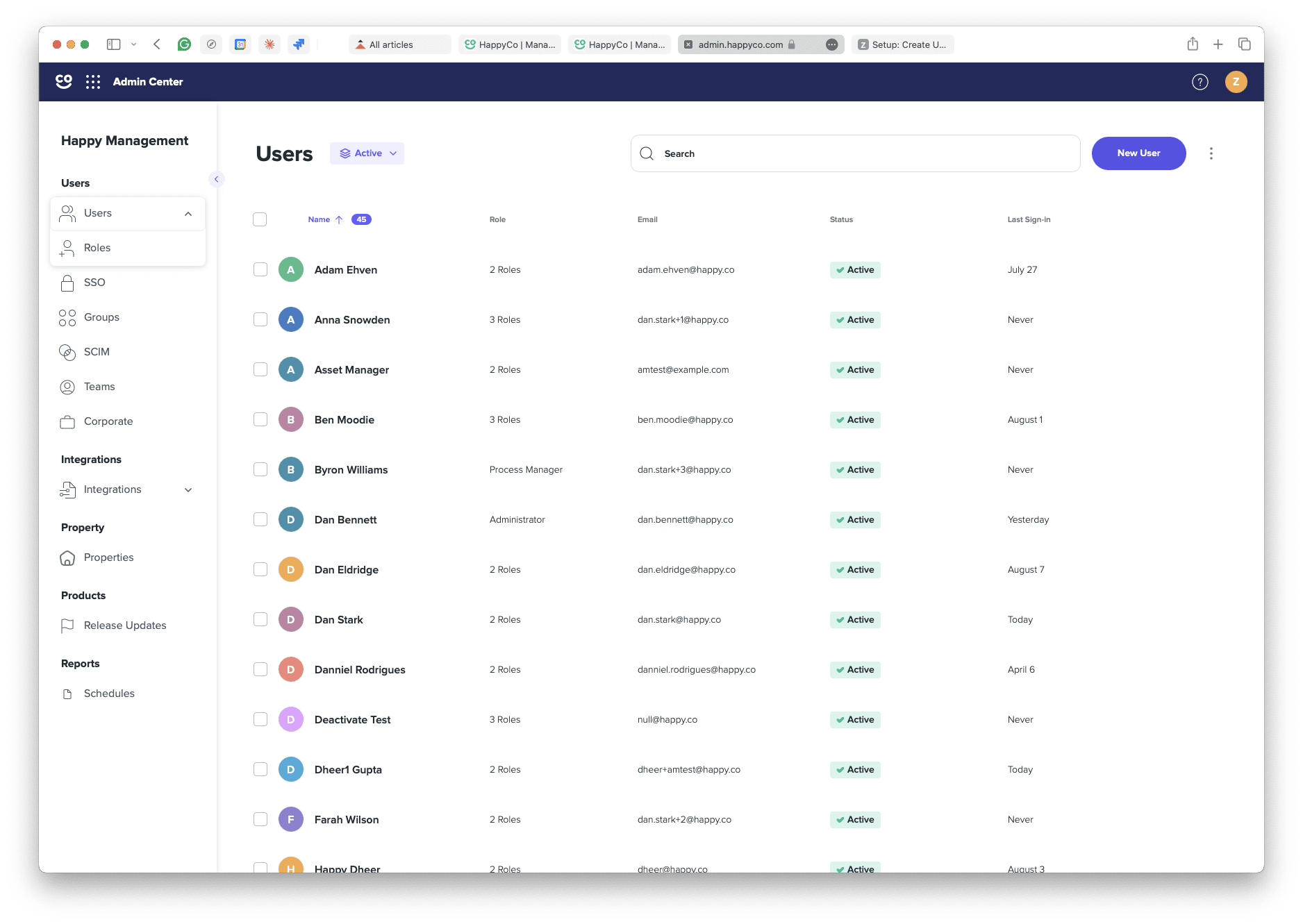Switch to the Setup: Create U... browser tab

pos(902,44)
